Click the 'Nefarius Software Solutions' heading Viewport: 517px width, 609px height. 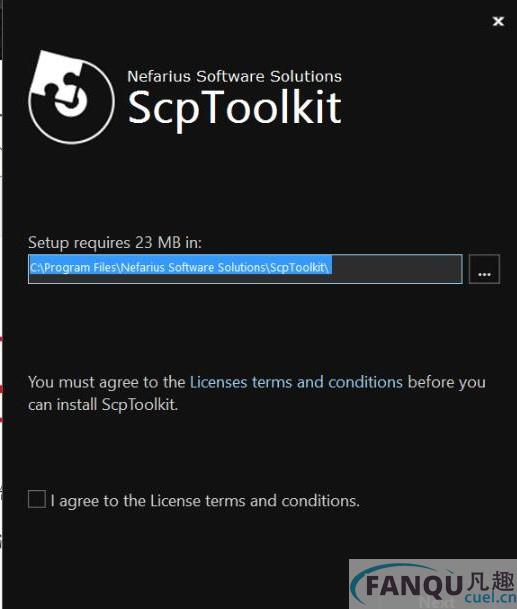click(235, 77)
